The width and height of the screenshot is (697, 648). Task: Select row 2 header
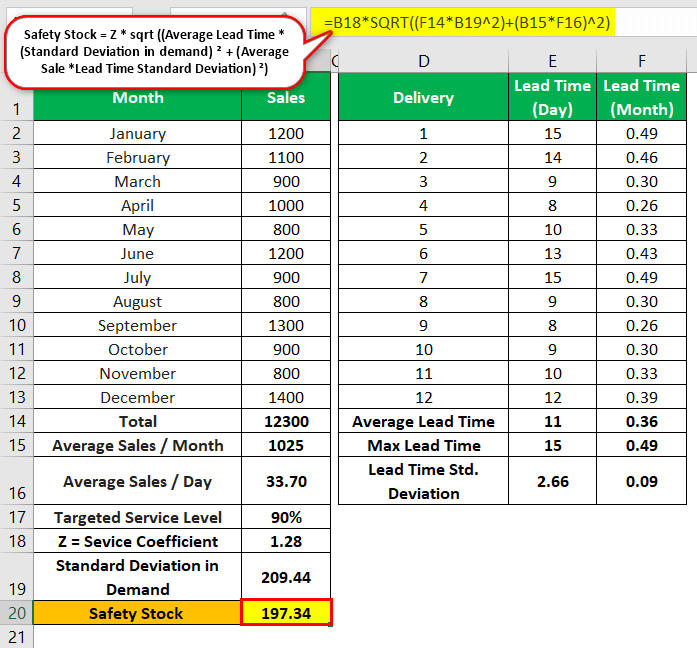tap(16, 133)
